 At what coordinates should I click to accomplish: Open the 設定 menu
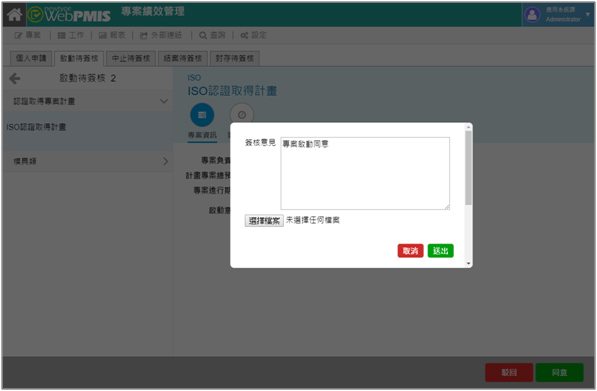(254, 35)
